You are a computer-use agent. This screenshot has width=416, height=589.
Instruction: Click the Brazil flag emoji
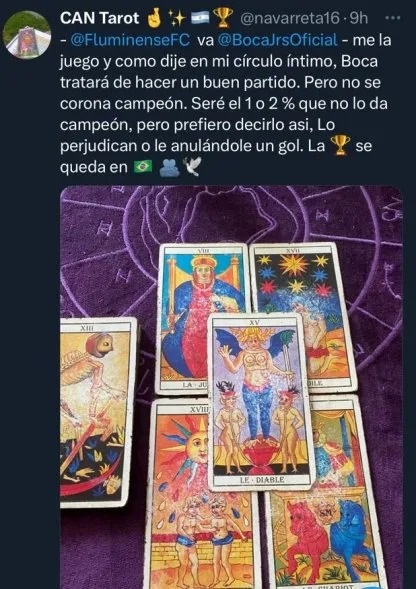coord(143,166)
